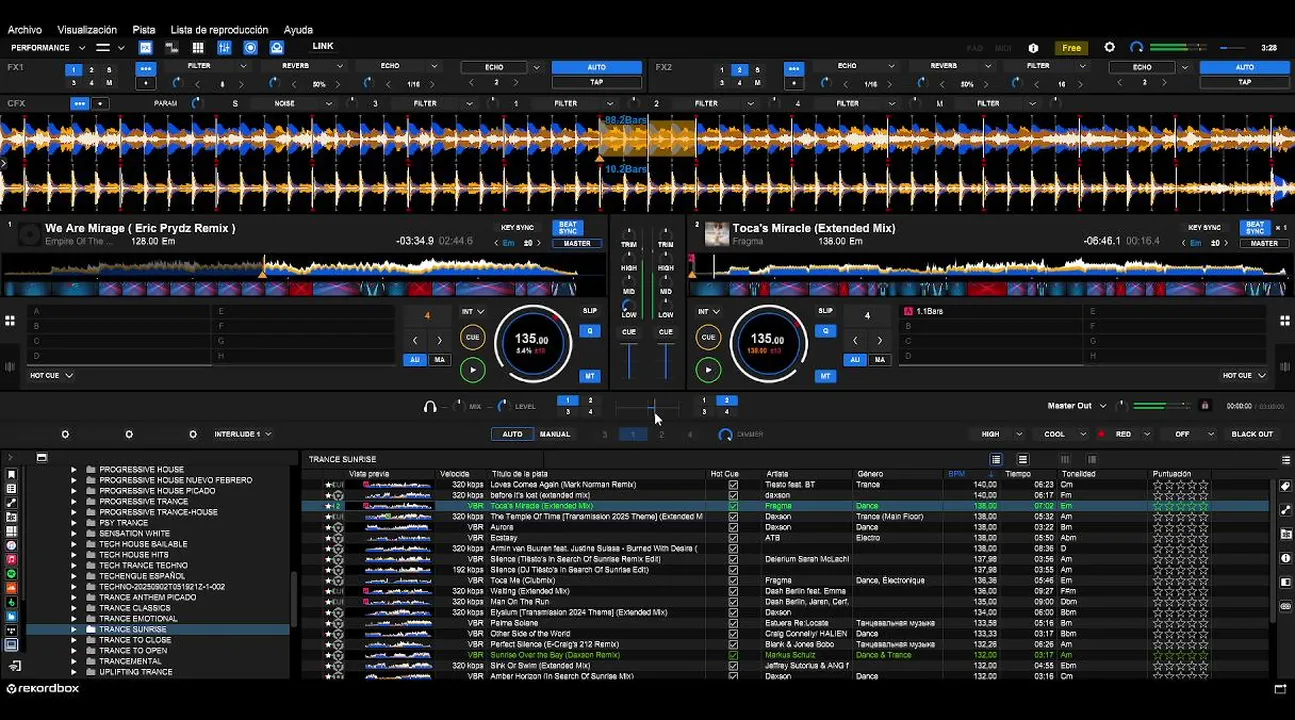This screenshot has width=1295, height=720.
Task: Hit the CUE button on deck 1
Action: coord(472,338)
